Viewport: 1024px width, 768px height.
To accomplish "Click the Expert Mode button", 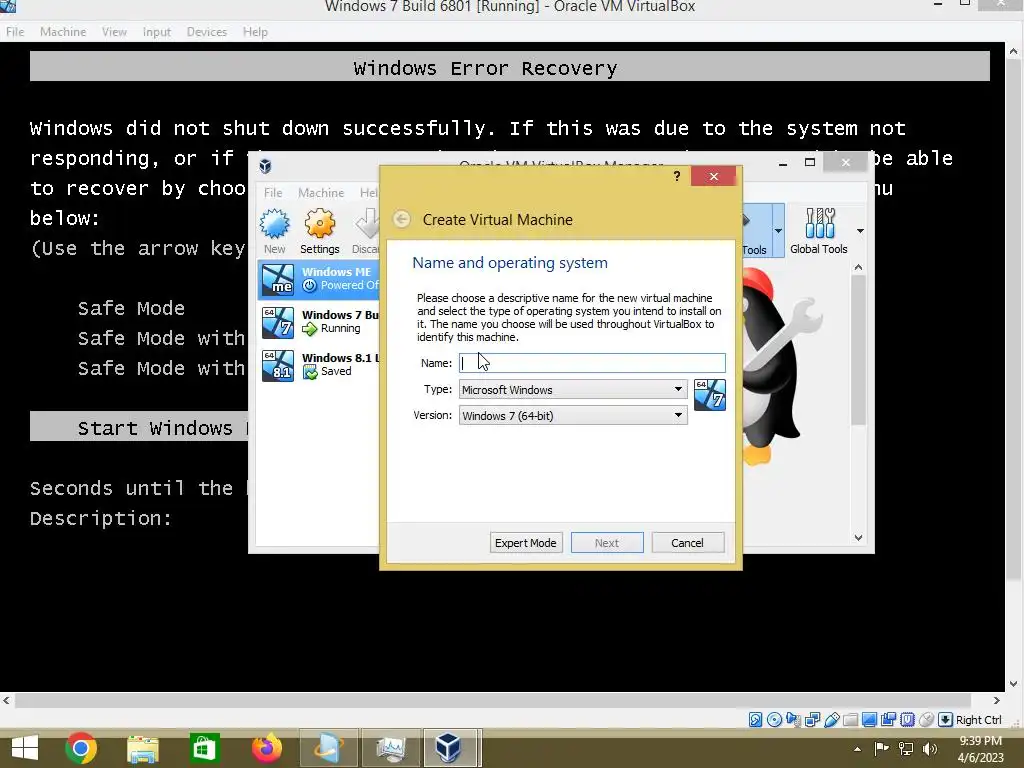I will (x=526, y=543).
